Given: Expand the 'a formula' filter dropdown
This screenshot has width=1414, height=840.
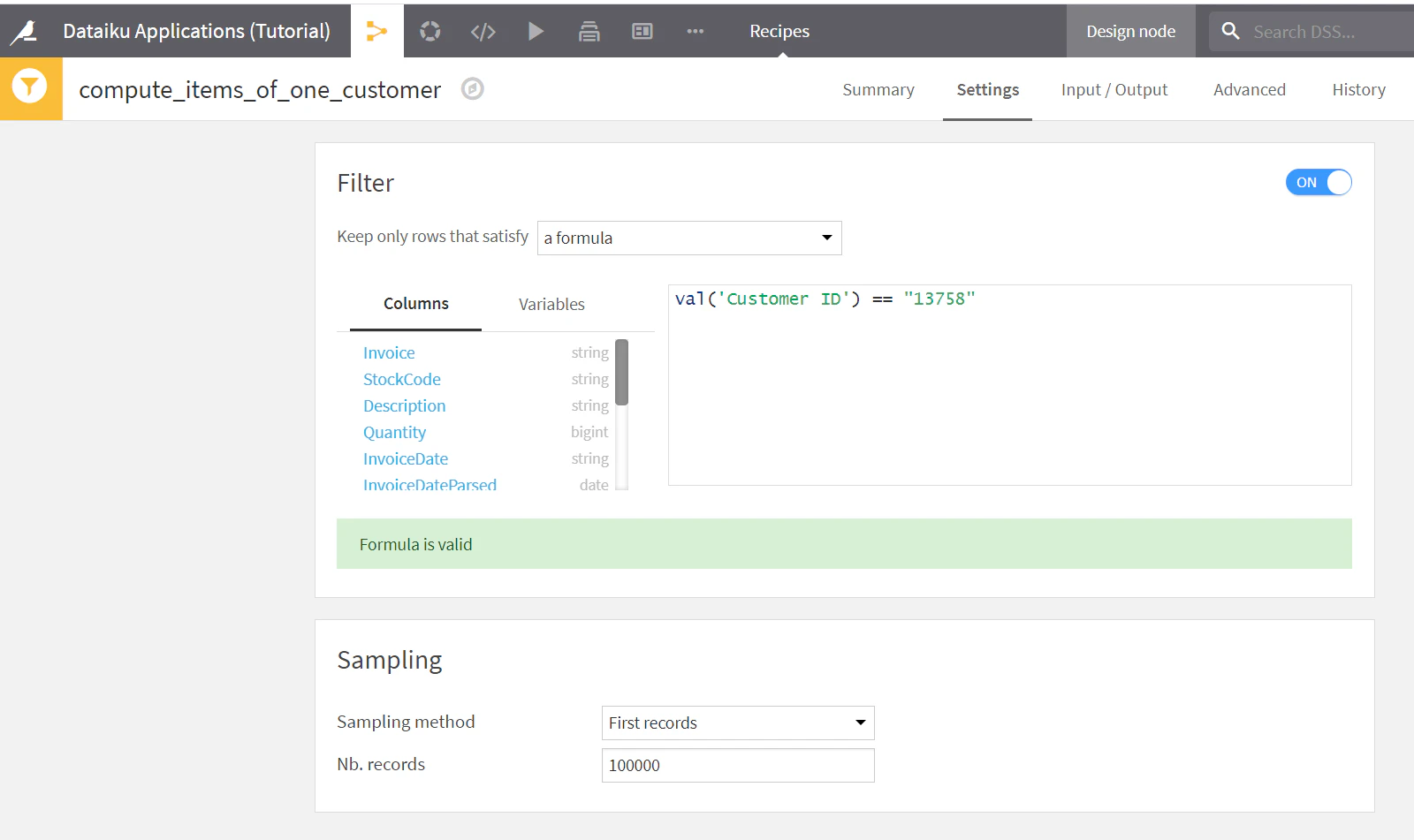Looking at the screenshot, I should [689, 238].
